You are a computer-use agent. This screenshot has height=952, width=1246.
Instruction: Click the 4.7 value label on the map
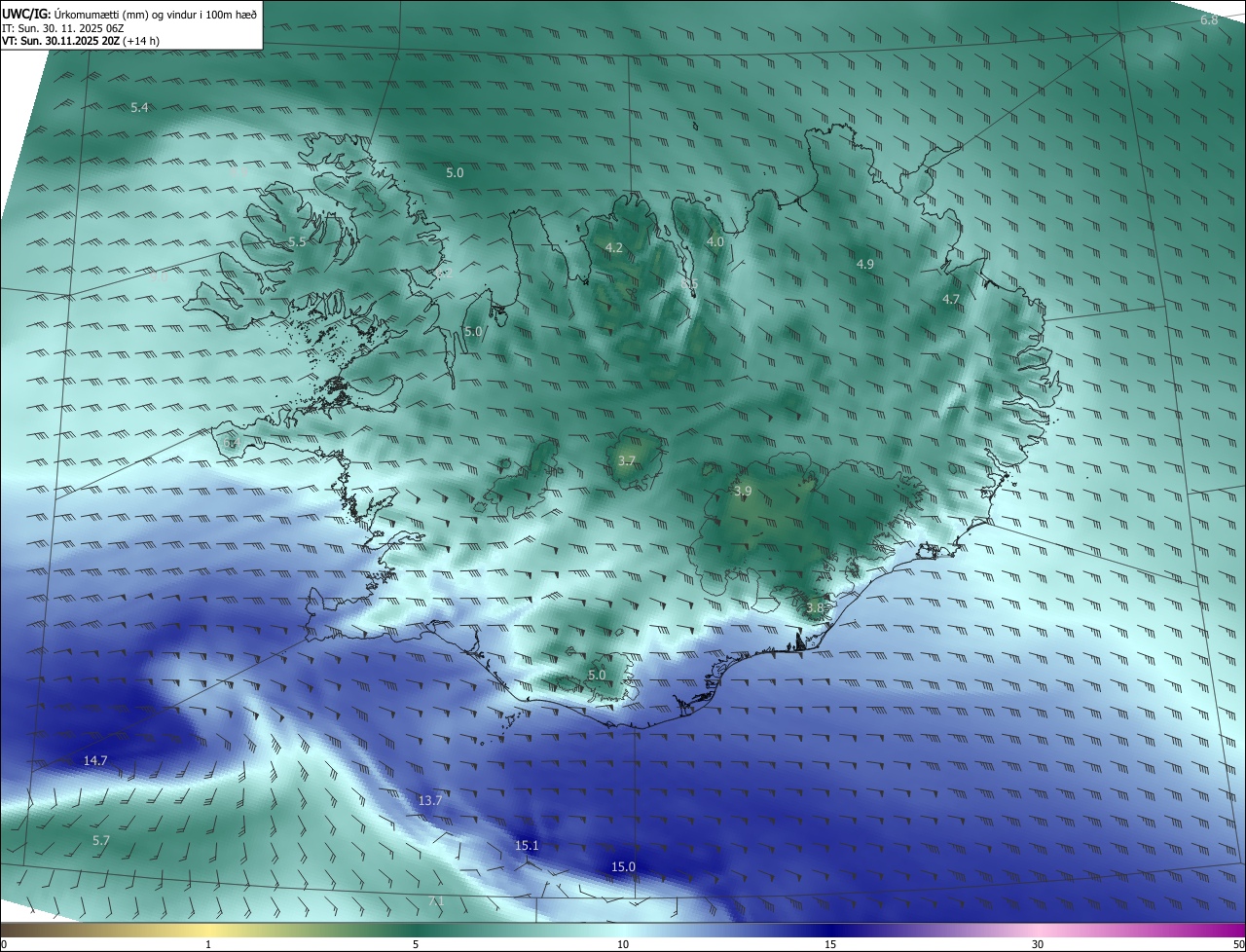pos(951,299)
